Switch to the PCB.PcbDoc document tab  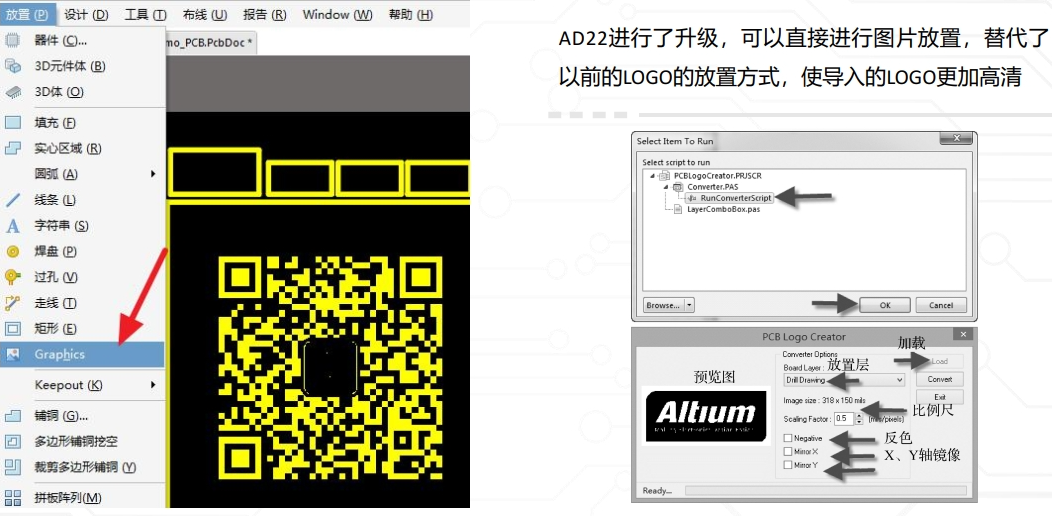pos(211,42)
